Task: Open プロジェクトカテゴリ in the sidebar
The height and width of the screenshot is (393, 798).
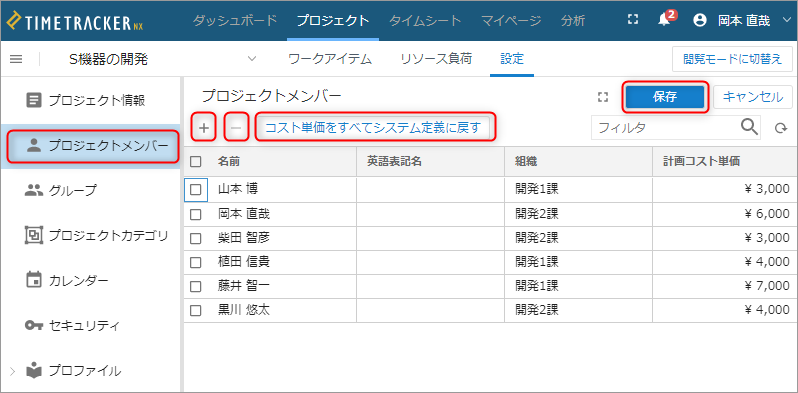Action: click(108, 235)
